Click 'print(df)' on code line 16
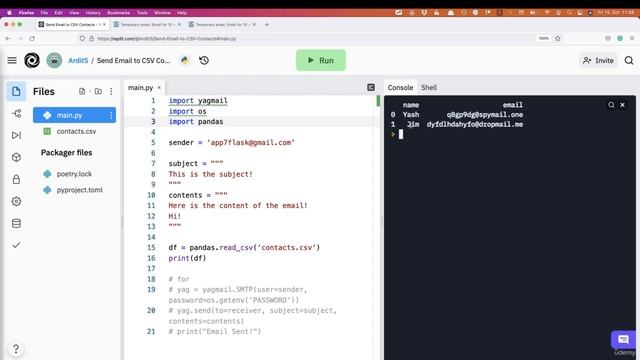 (x=187, y=258)
